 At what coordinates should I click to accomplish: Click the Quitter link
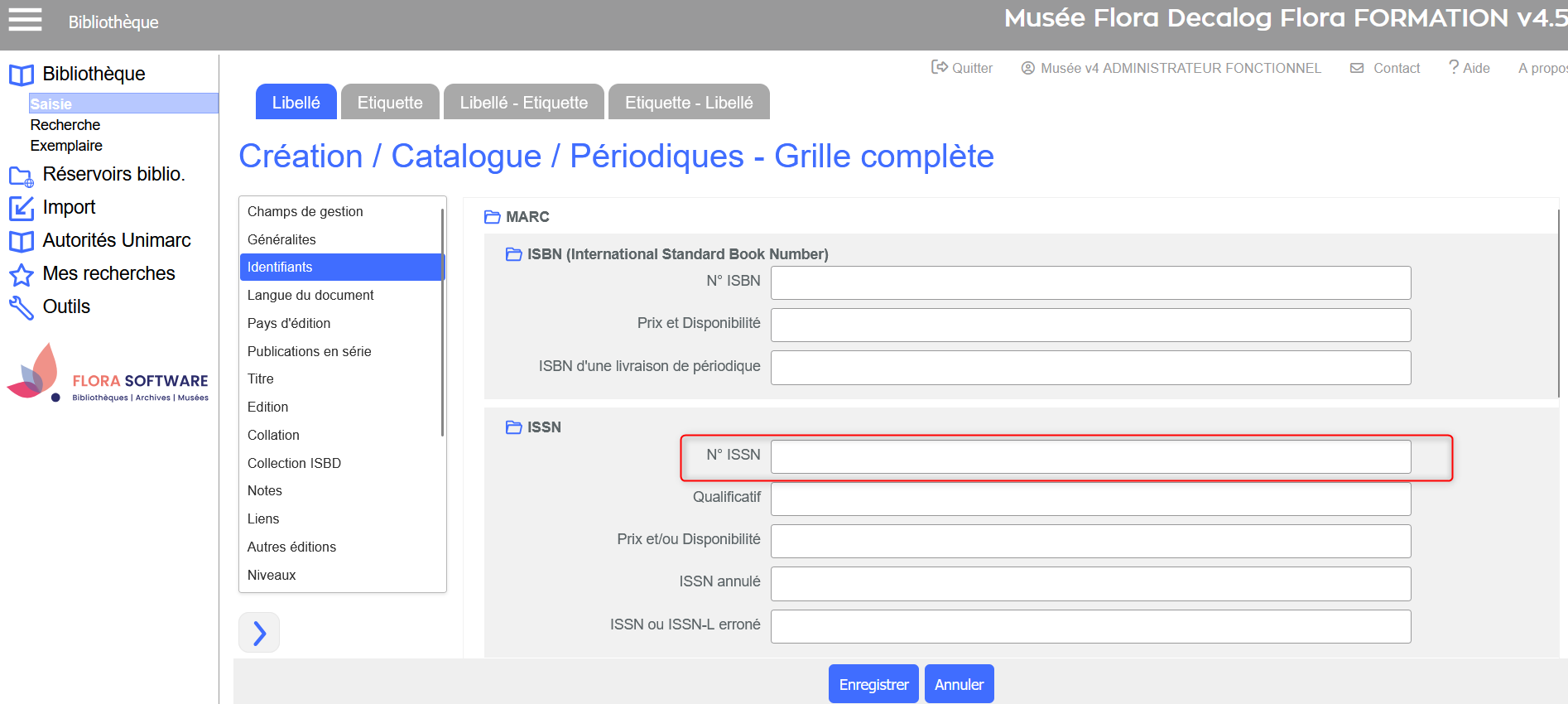click(x=962, y=68)
